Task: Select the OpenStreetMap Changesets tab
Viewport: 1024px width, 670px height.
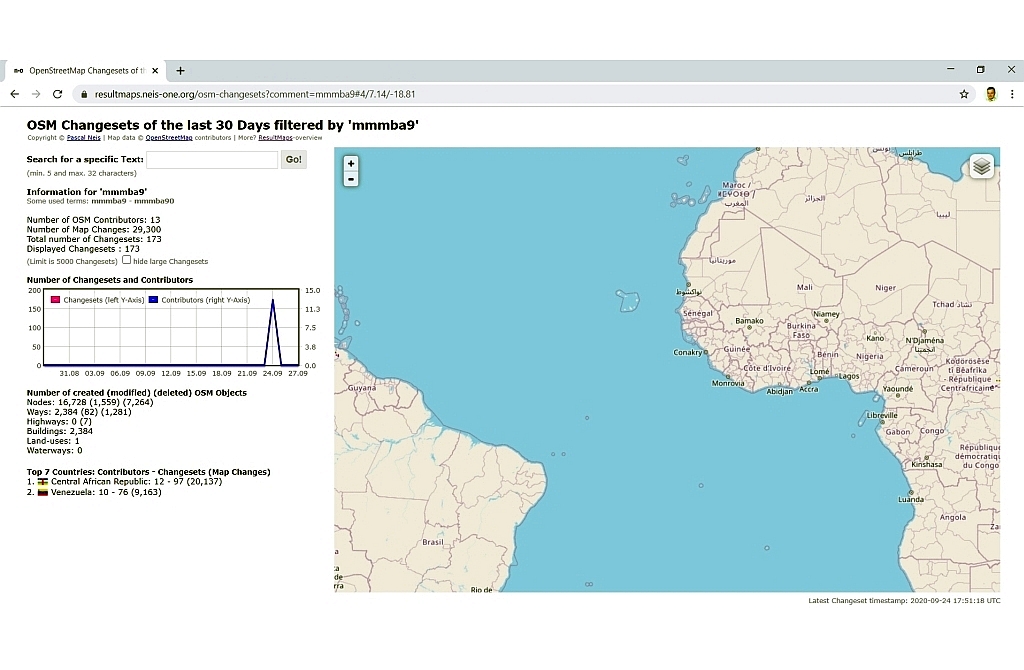Action: [85, 71]
